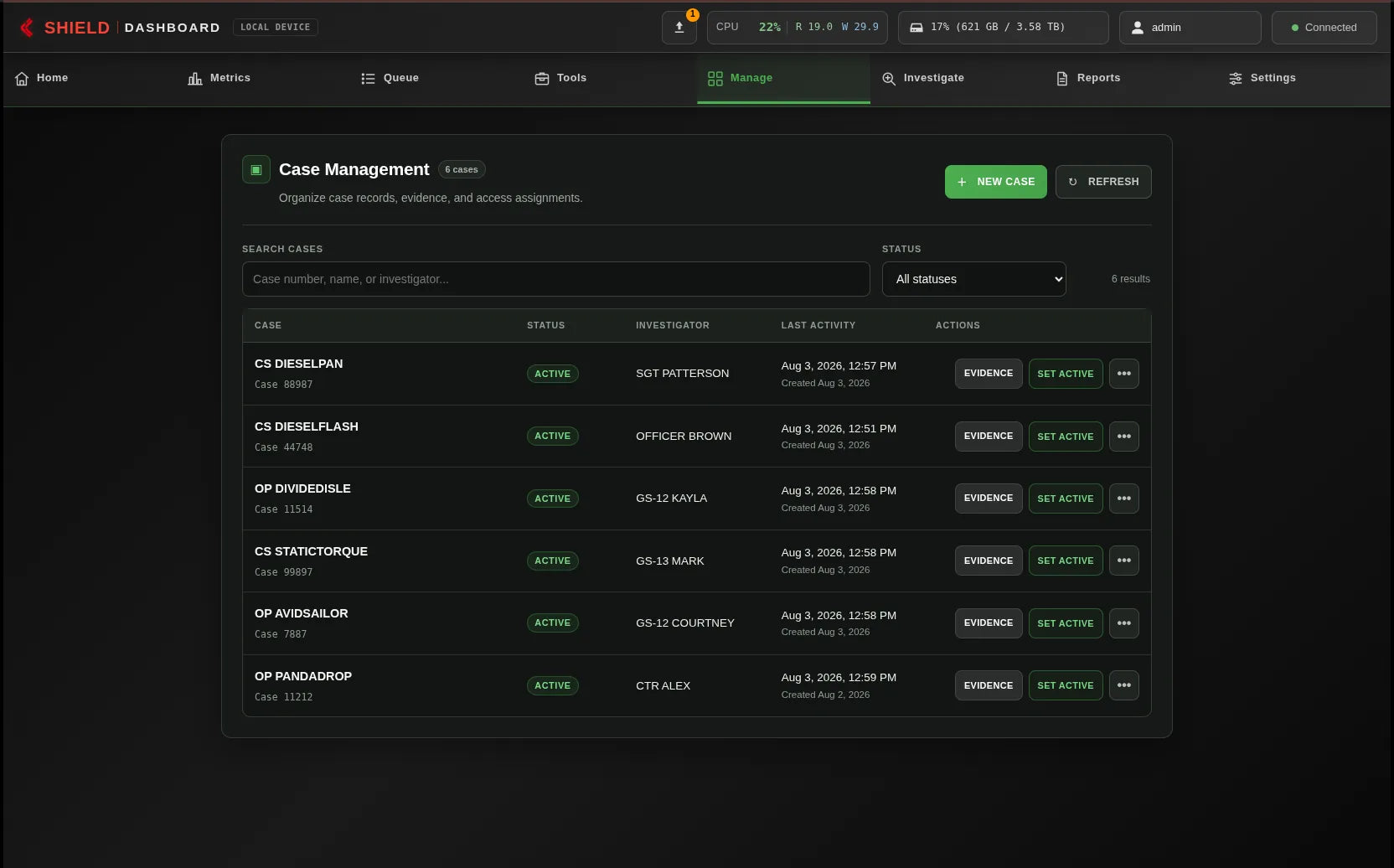View evidence for OP AVIDSAILOR
Viewport: 1394px width, 868px height.
(989, 623)
